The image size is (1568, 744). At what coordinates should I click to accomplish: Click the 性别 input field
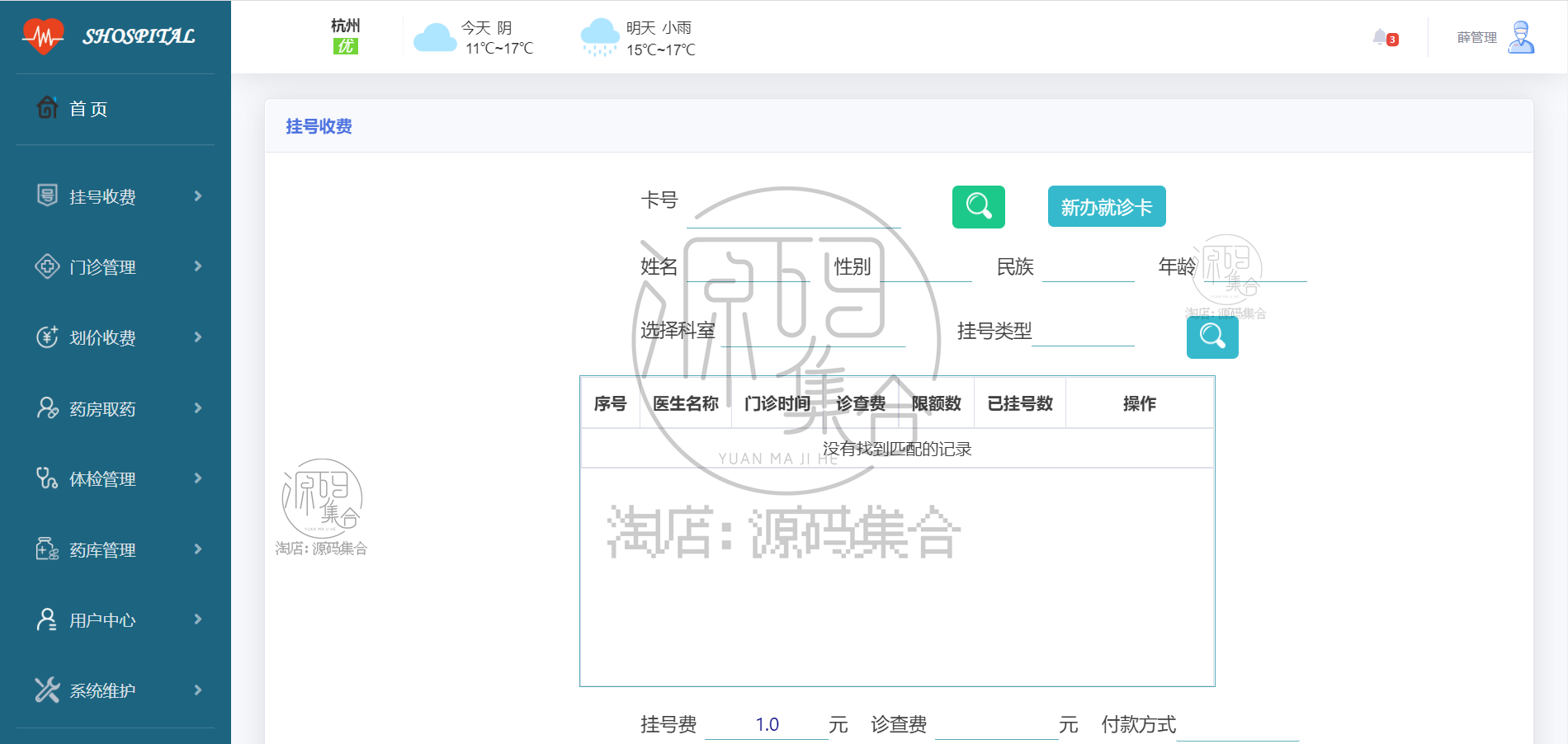(926, 267)
